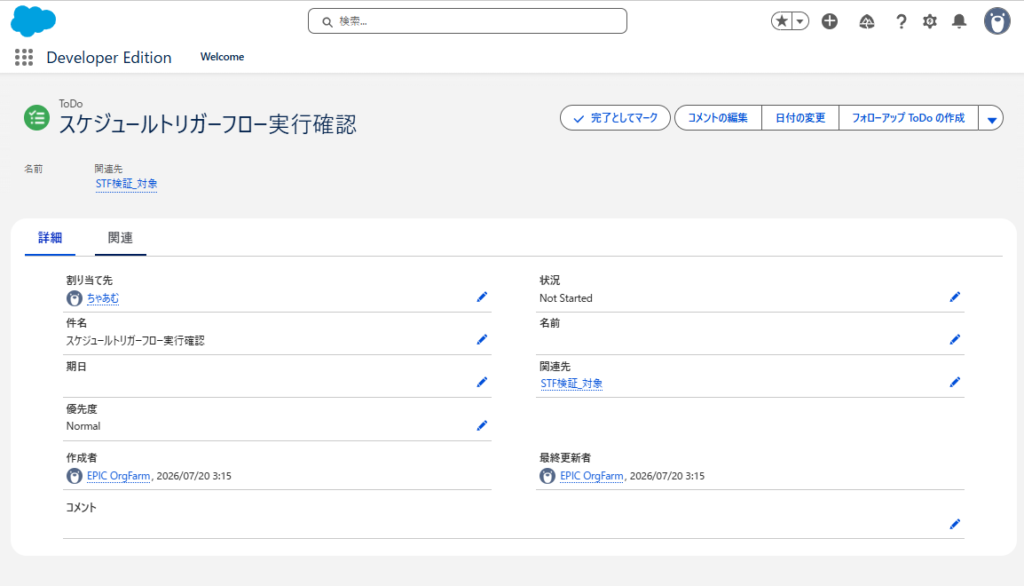Click the Salesforce cloud logo
The width and height of the screenshot is (1024, 586).
click(33, 21)
